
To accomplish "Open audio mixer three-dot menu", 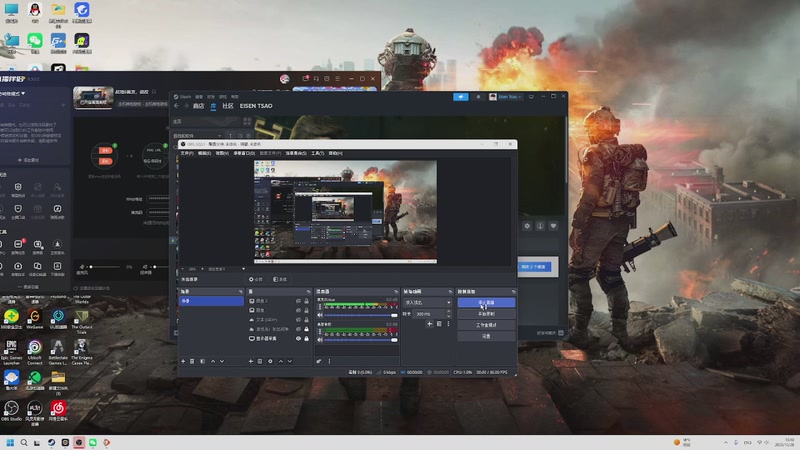I will click(329, 361).
